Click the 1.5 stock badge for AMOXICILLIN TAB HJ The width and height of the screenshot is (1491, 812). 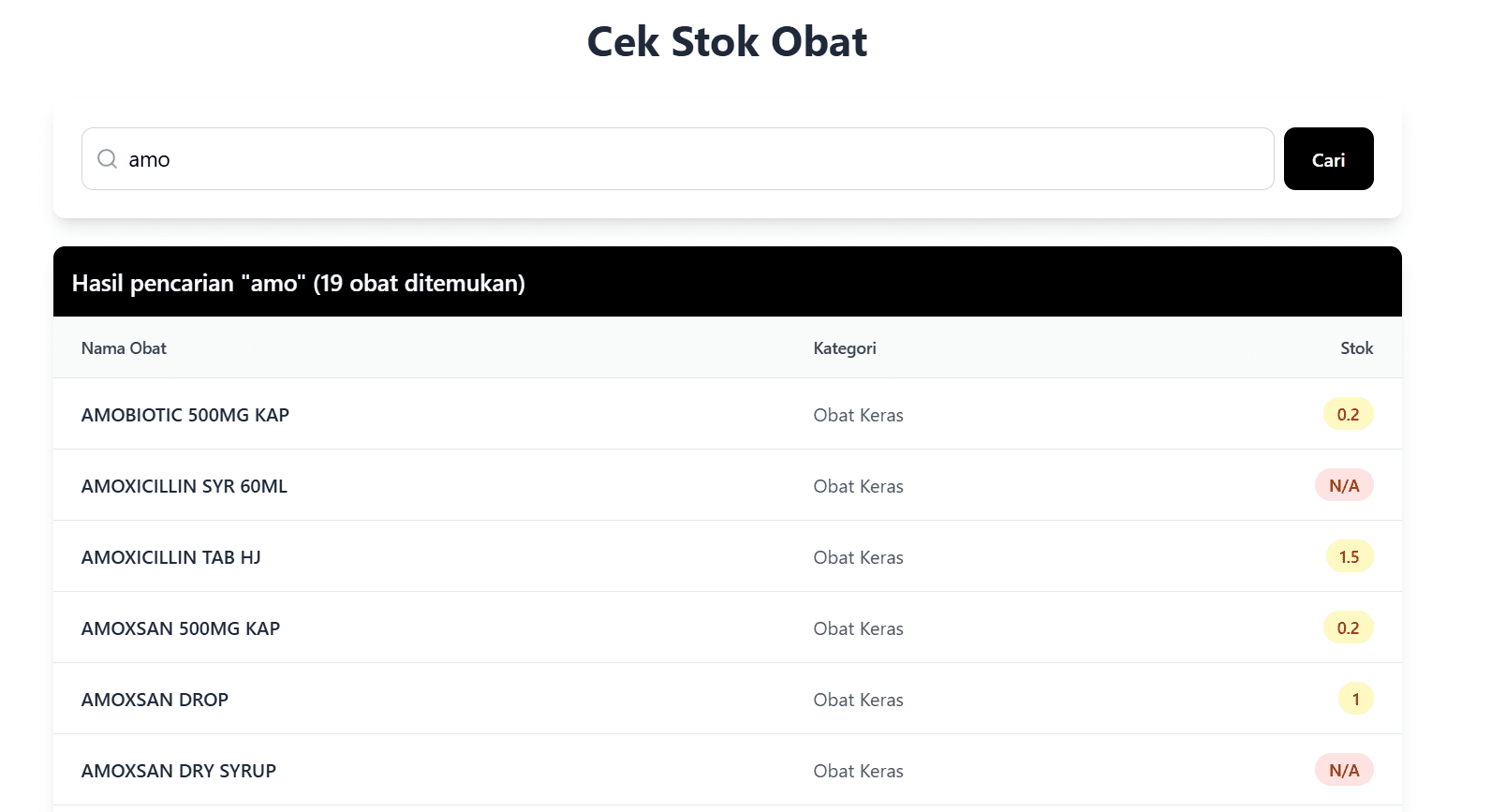(1350, 556)
